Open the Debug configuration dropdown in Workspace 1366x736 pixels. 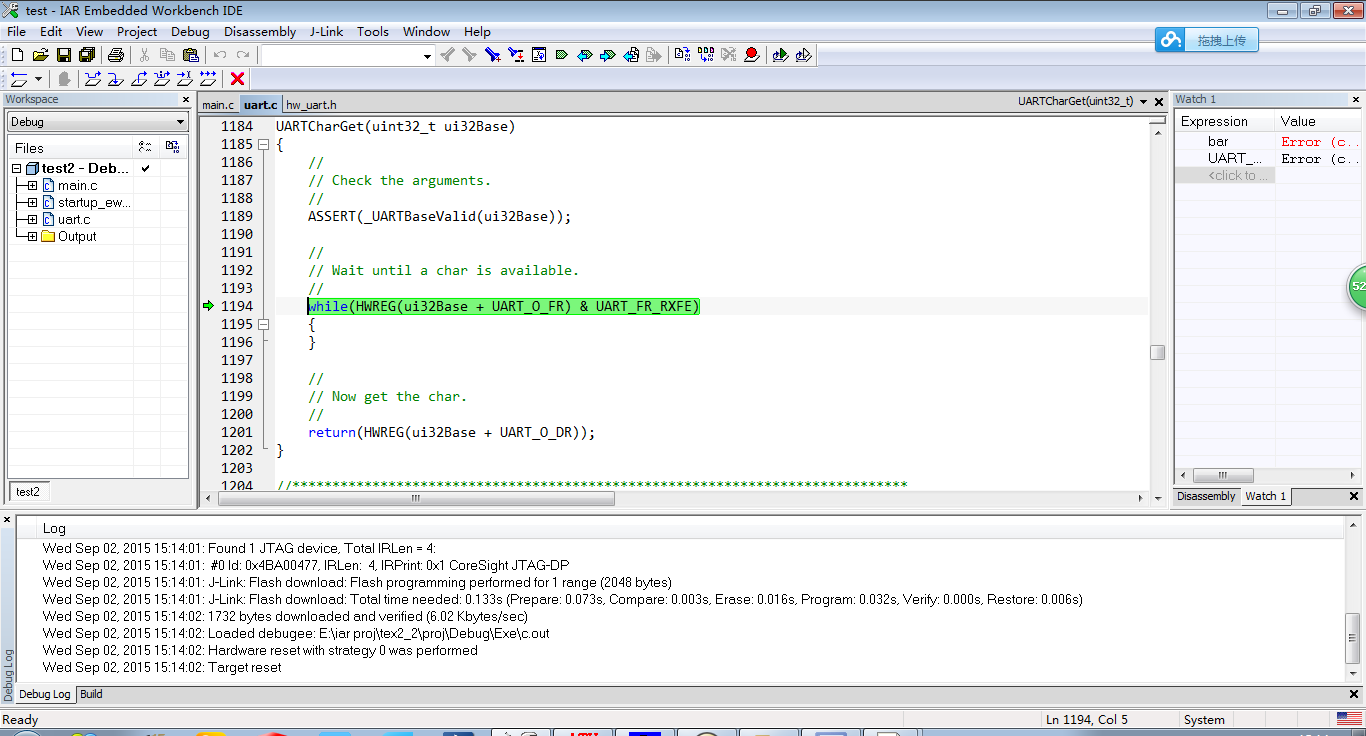click(x=98, y=121)
